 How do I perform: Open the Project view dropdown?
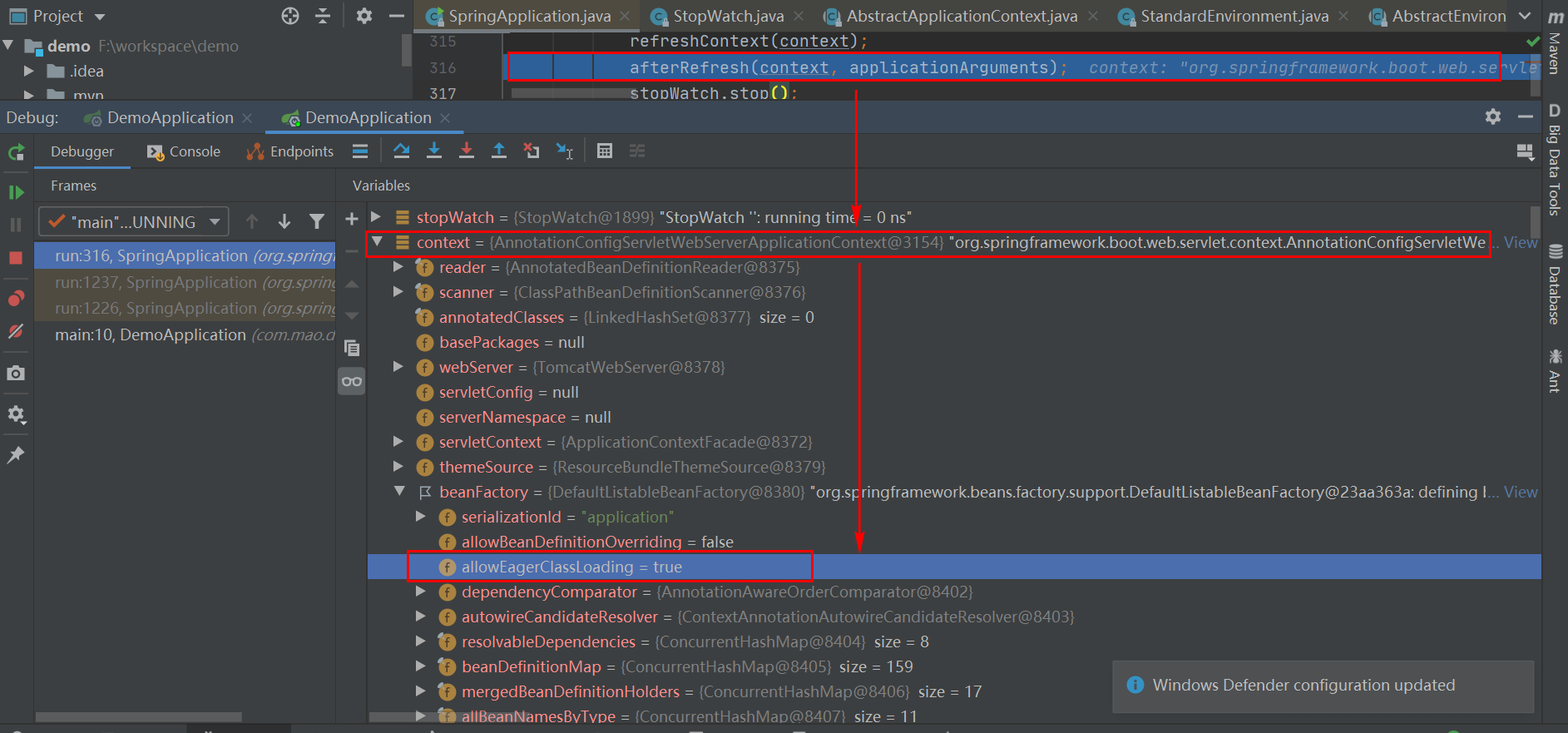tap(58, 16)
